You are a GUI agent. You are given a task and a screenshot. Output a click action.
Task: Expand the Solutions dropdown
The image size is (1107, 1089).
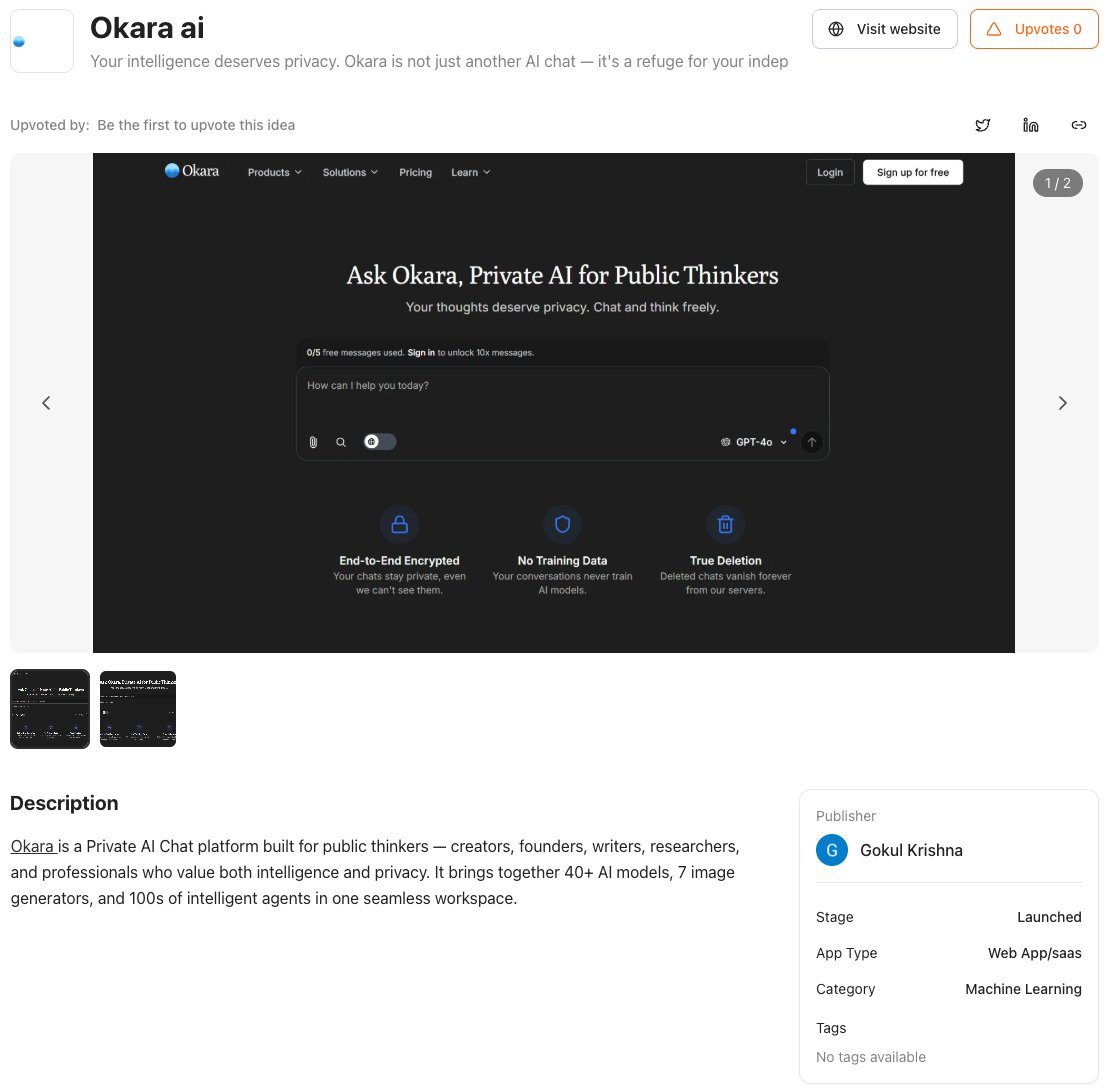click(x=350, y=172)
